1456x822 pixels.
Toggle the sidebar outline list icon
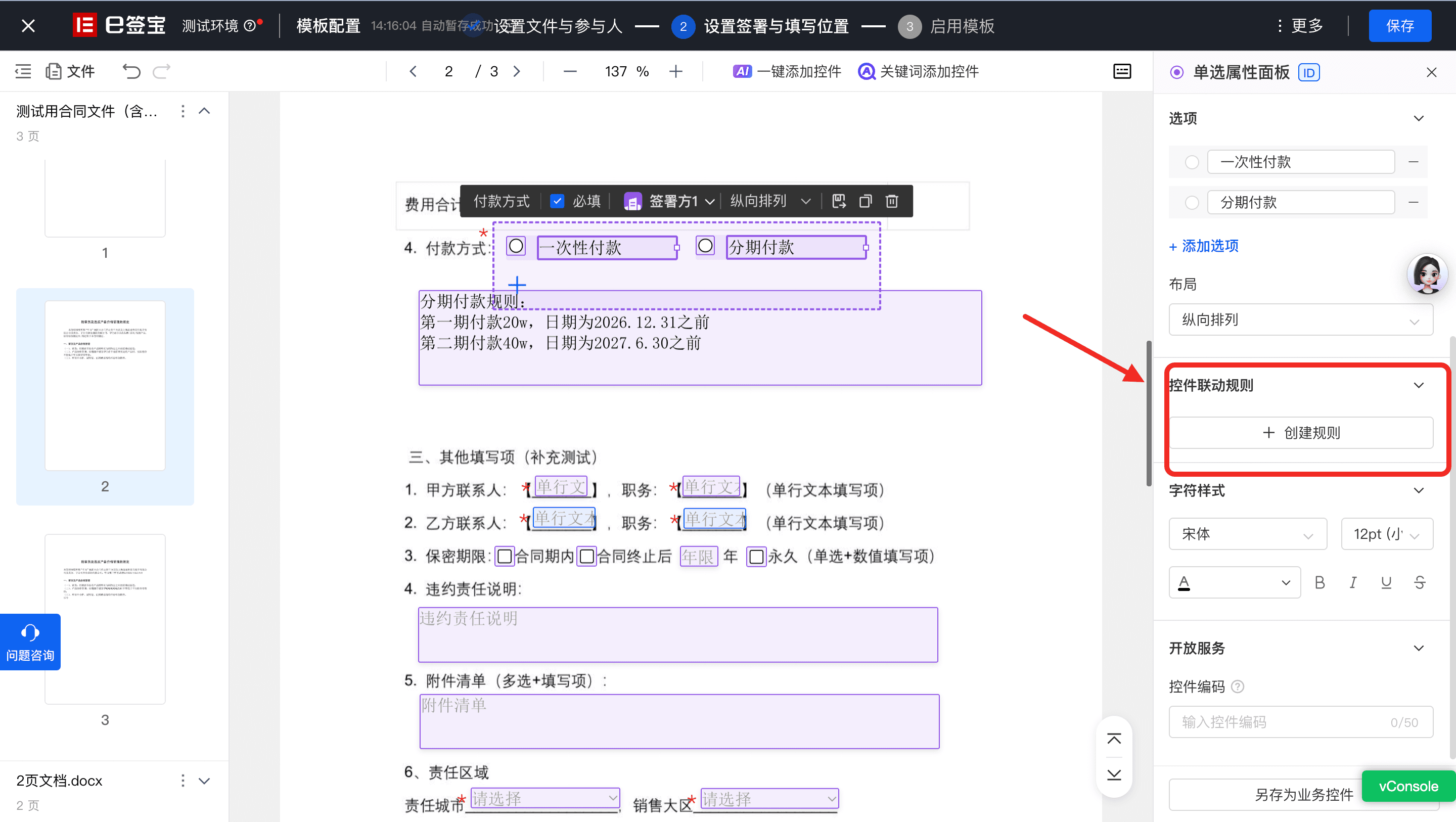pos(23,71)
